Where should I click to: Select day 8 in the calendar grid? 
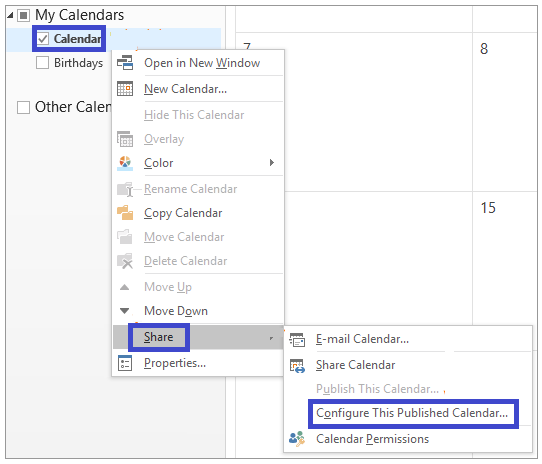(x=484, y=49)
